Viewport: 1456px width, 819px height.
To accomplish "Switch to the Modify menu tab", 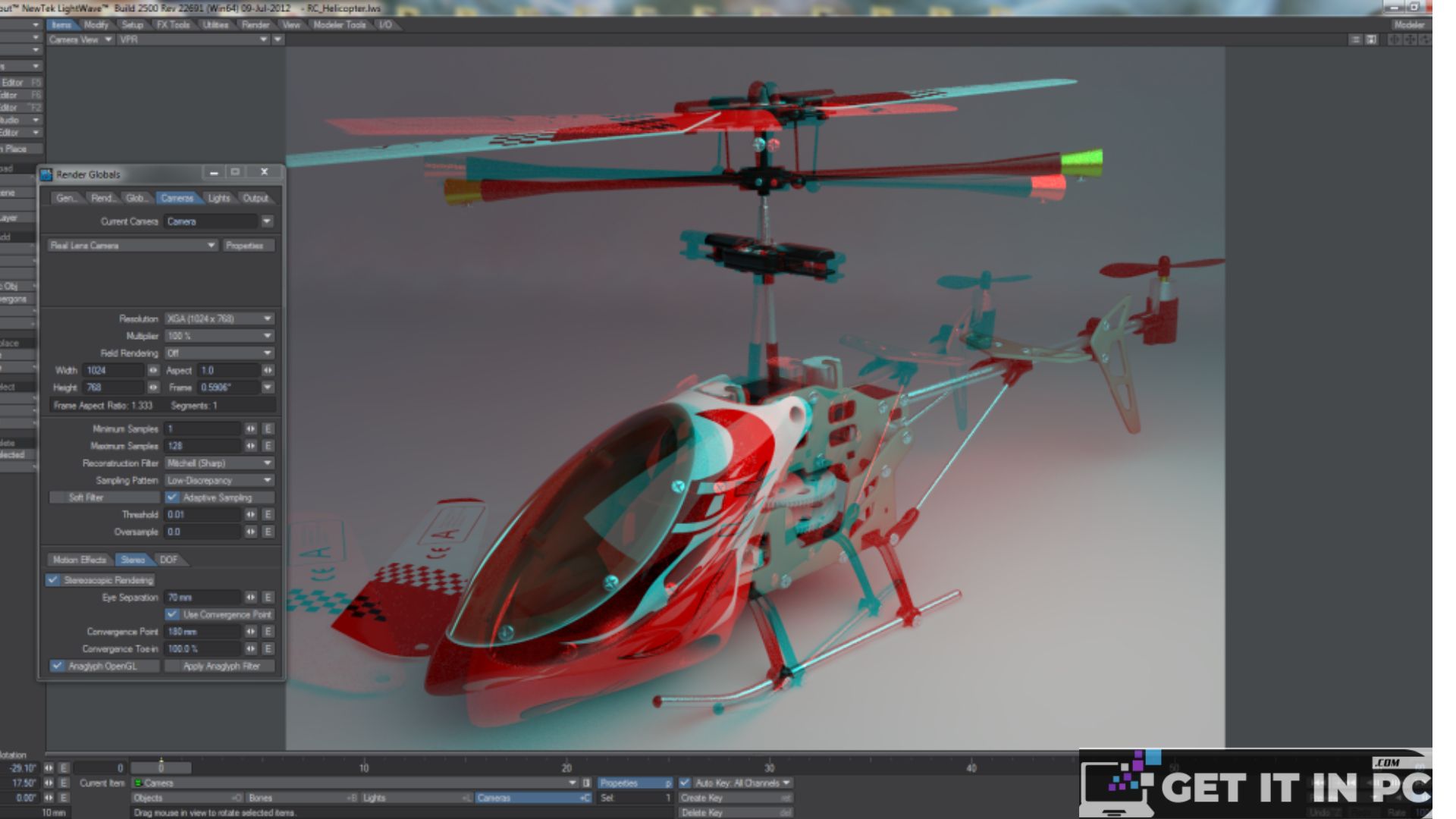I will pos(96,24).
